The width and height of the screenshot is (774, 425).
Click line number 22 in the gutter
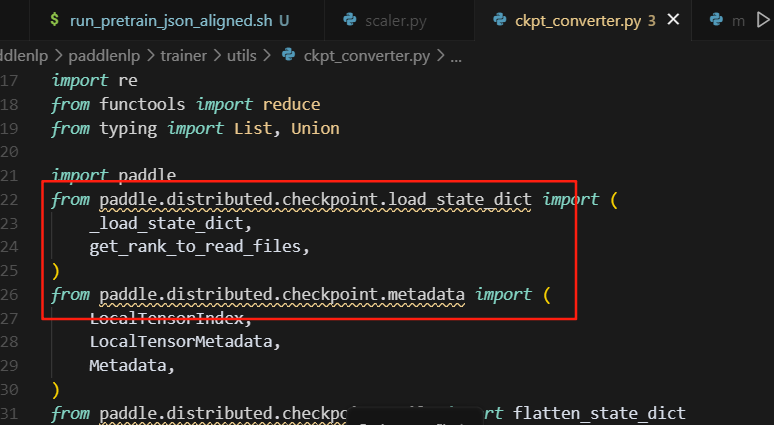pos(10,200)
